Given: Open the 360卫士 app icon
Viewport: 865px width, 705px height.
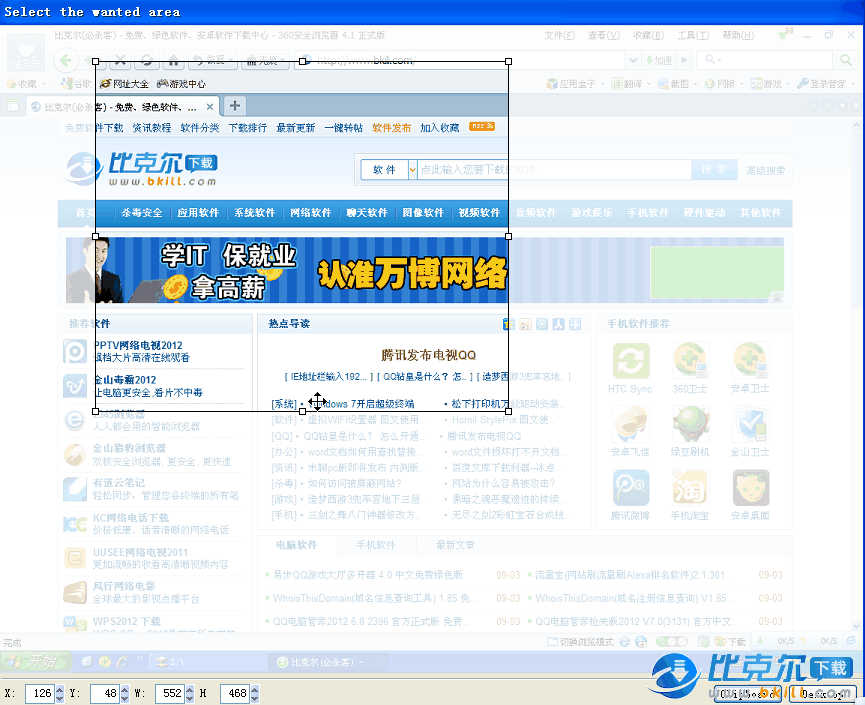Looking at the screenshot, I should point(690,361).
